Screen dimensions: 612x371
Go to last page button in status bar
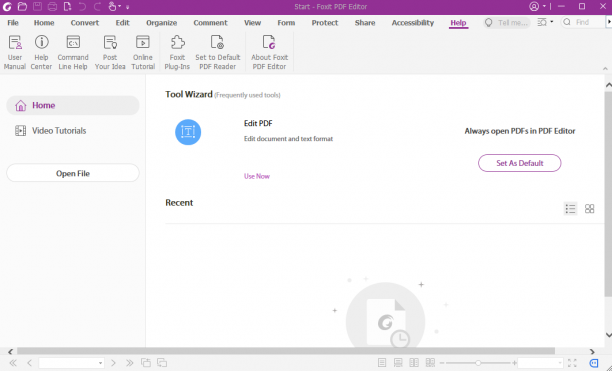(129, 363)
